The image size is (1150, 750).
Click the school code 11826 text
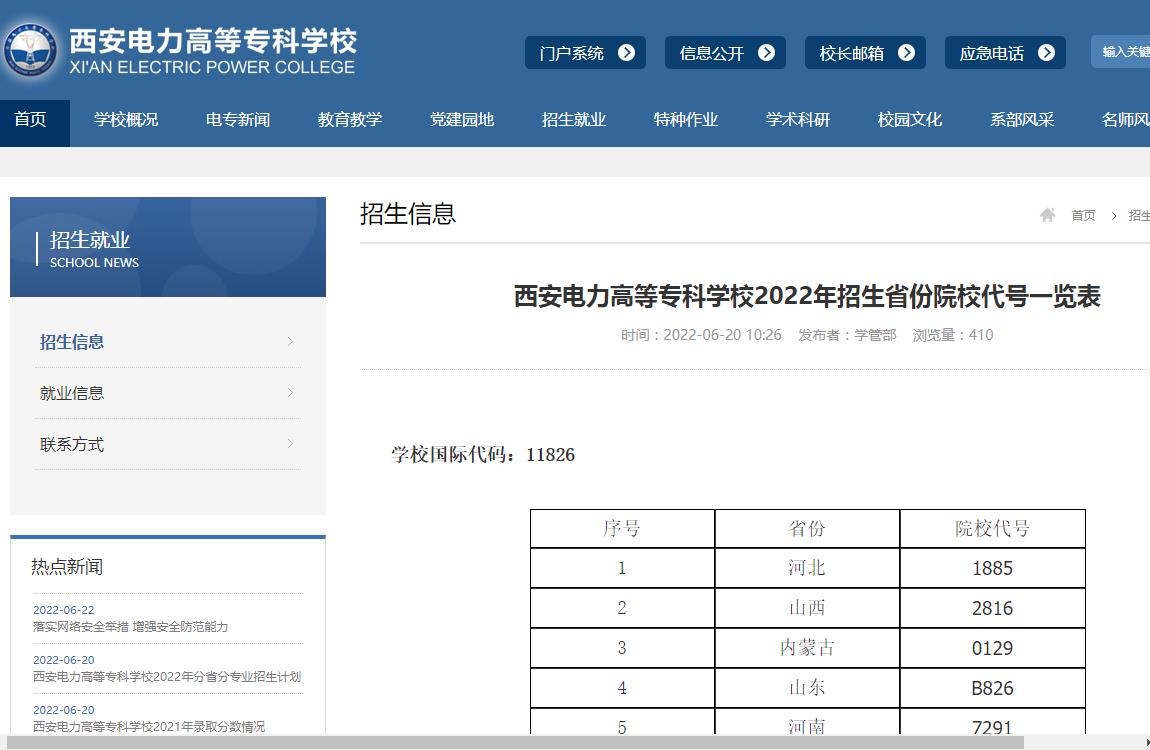tap(550, 455)
